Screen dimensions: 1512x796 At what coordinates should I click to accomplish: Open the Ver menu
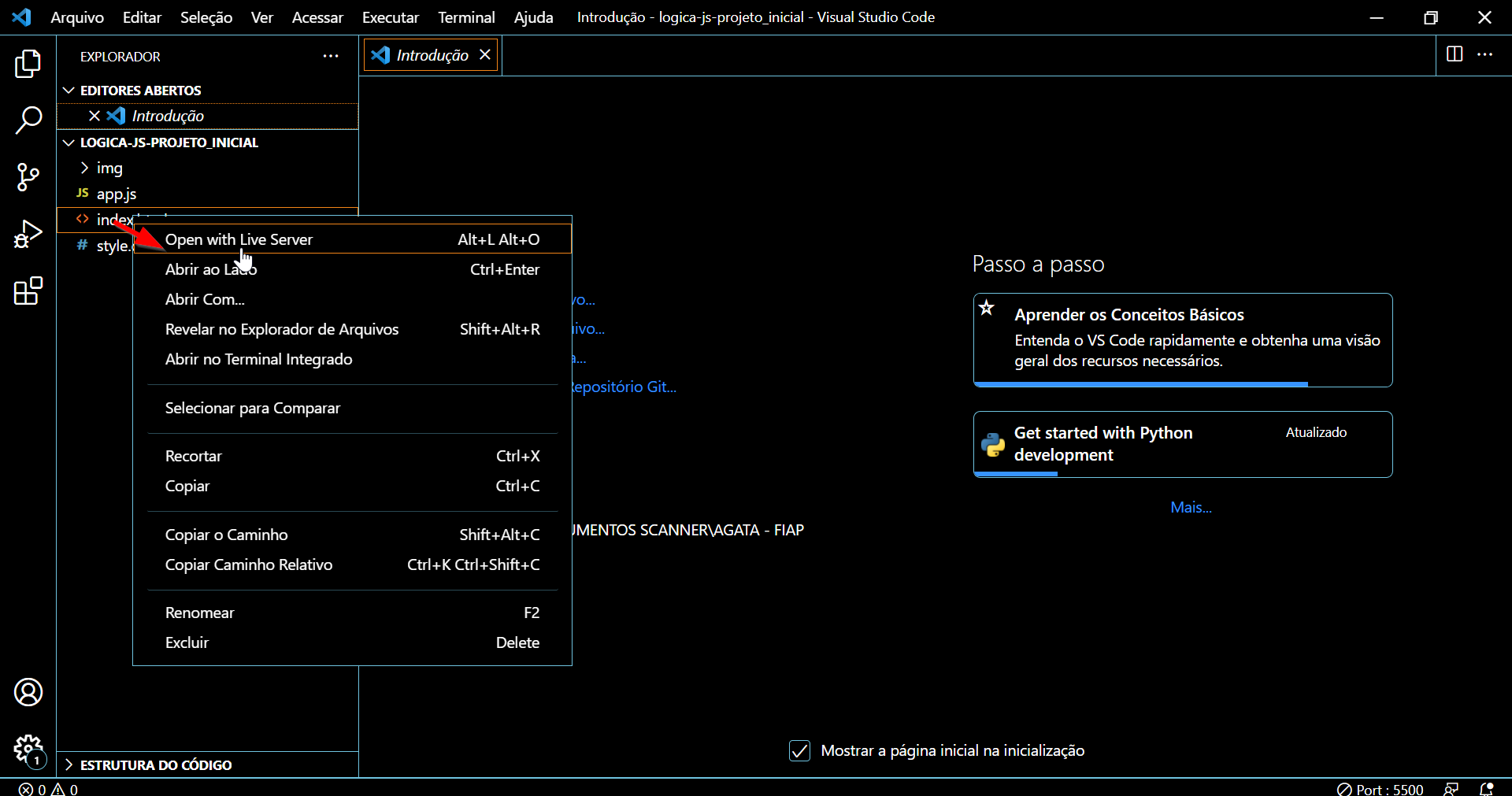click(x=262, y=17)
